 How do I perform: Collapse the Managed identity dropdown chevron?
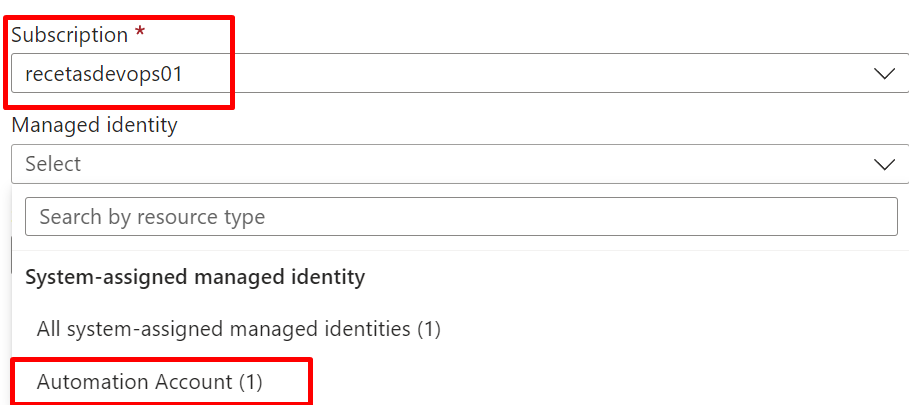point(884,165)
